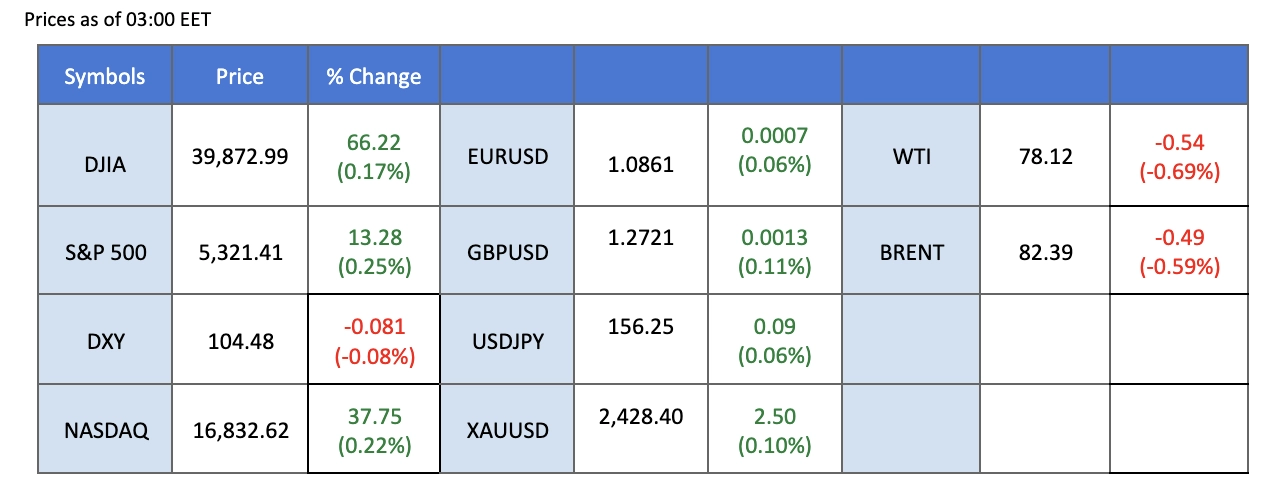The height and width of the screenshot is (496, 1284).
Task: Click the USDJPY symbol cell
Action: 507,343
